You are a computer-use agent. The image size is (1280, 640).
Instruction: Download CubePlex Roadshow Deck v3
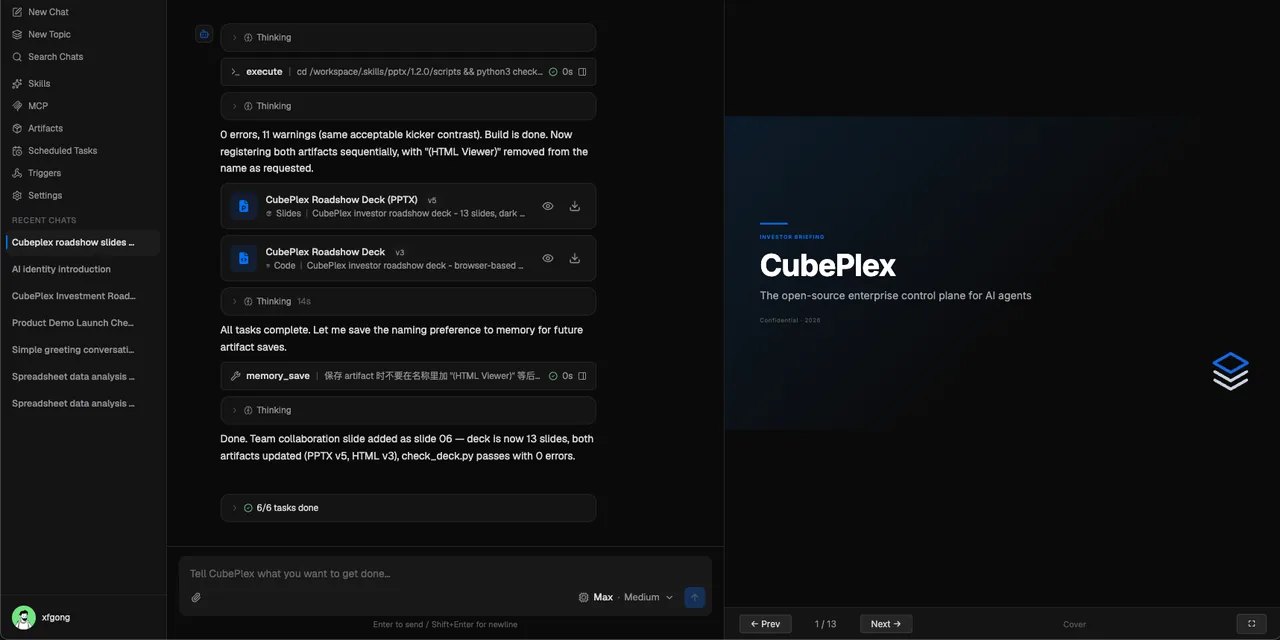(575, 258)
